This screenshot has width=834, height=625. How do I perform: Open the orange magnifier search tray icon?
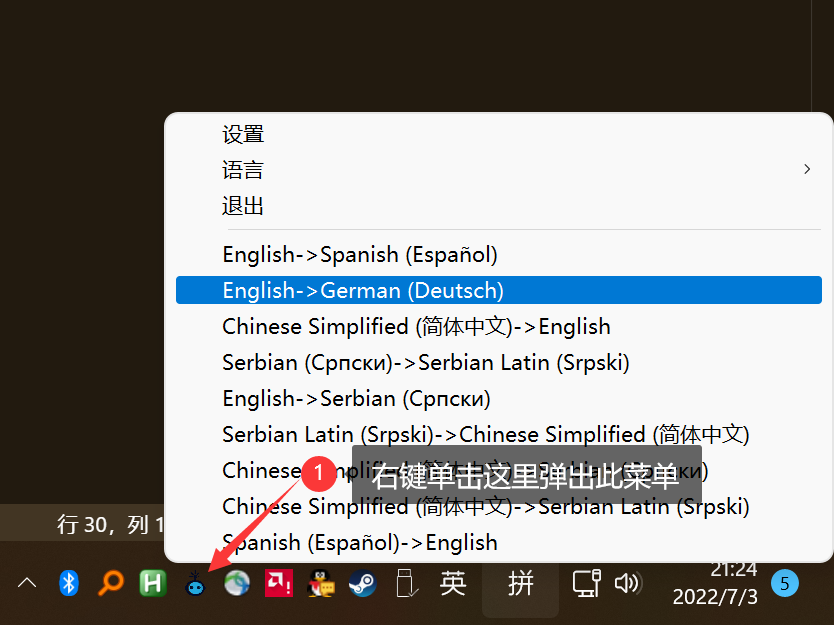[110, 583]
